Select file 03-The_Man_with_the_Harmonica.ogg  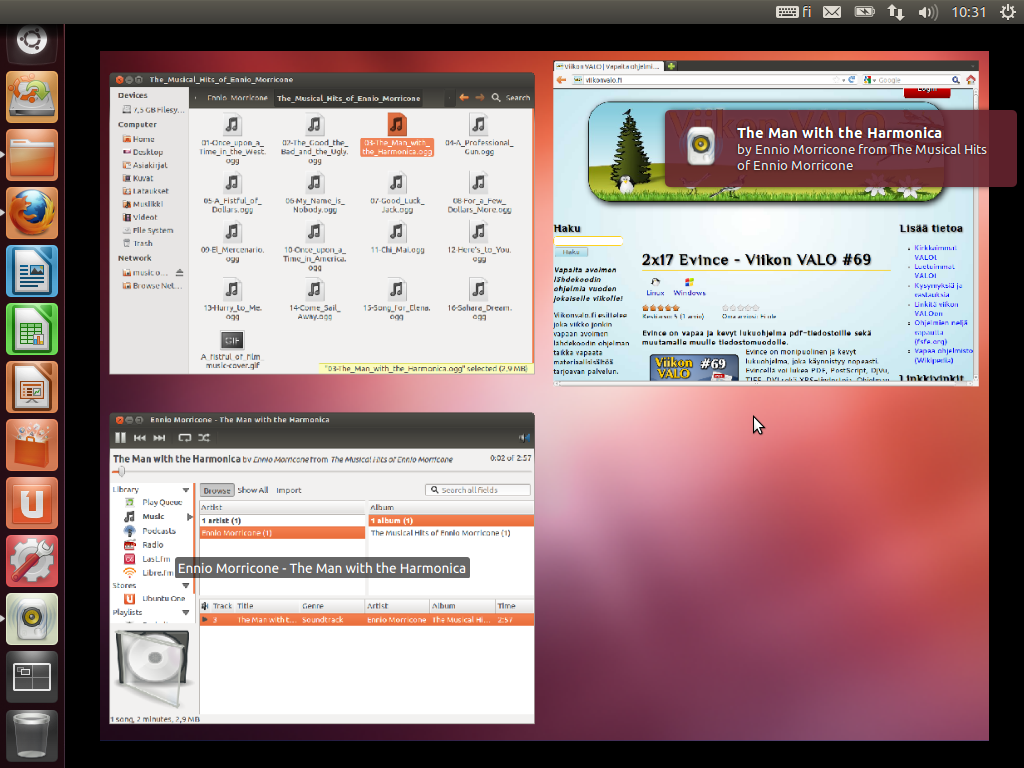[397, 135]
